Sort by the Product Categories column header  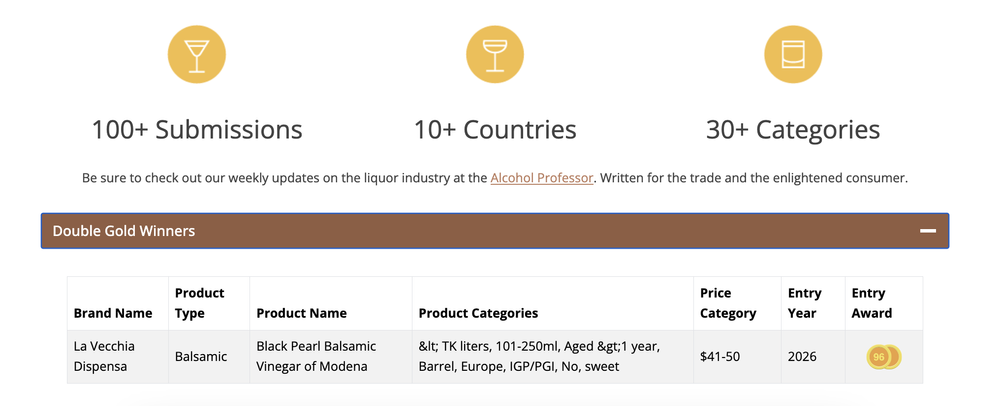click(x=478, y=313)
